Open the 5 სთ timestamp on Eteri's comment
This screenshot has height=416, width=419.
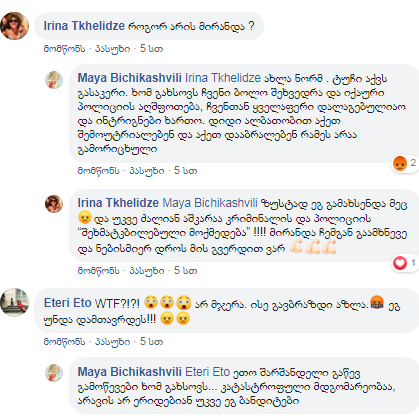(x=151, y=342)
